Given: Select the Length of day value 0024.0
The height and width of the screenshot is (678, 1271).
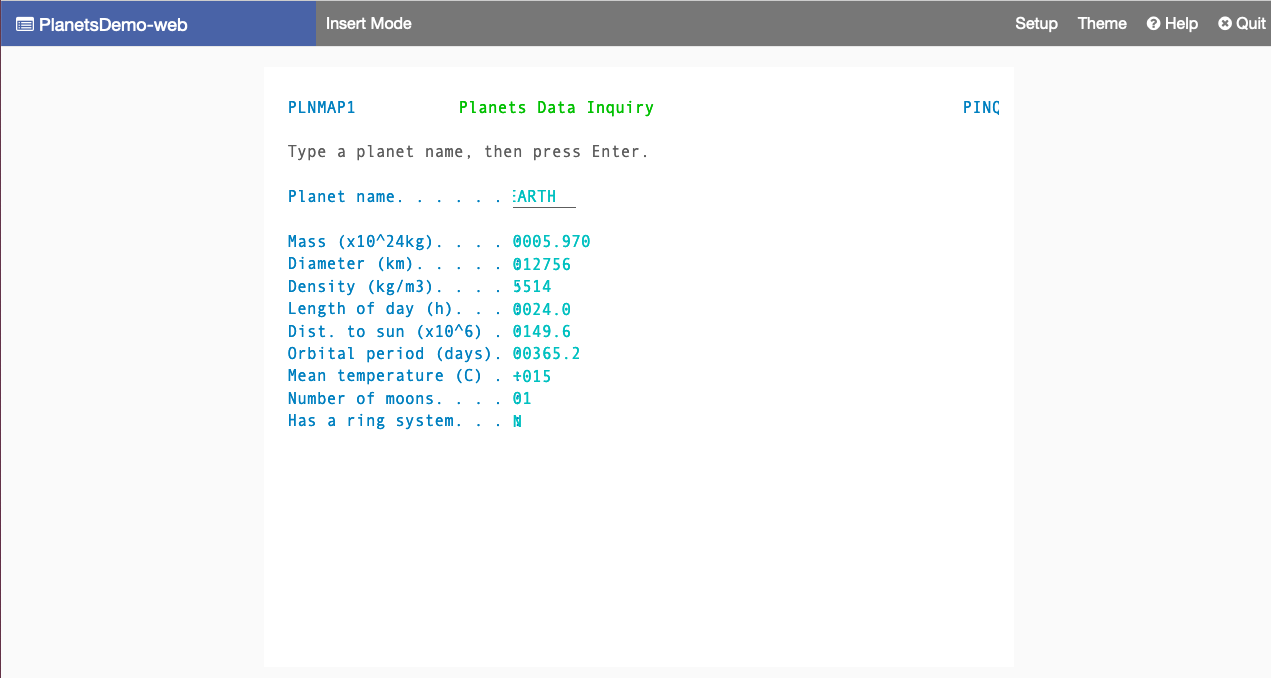Looking at the screenshot, I should pyautogui.click(x=542, y=309).
